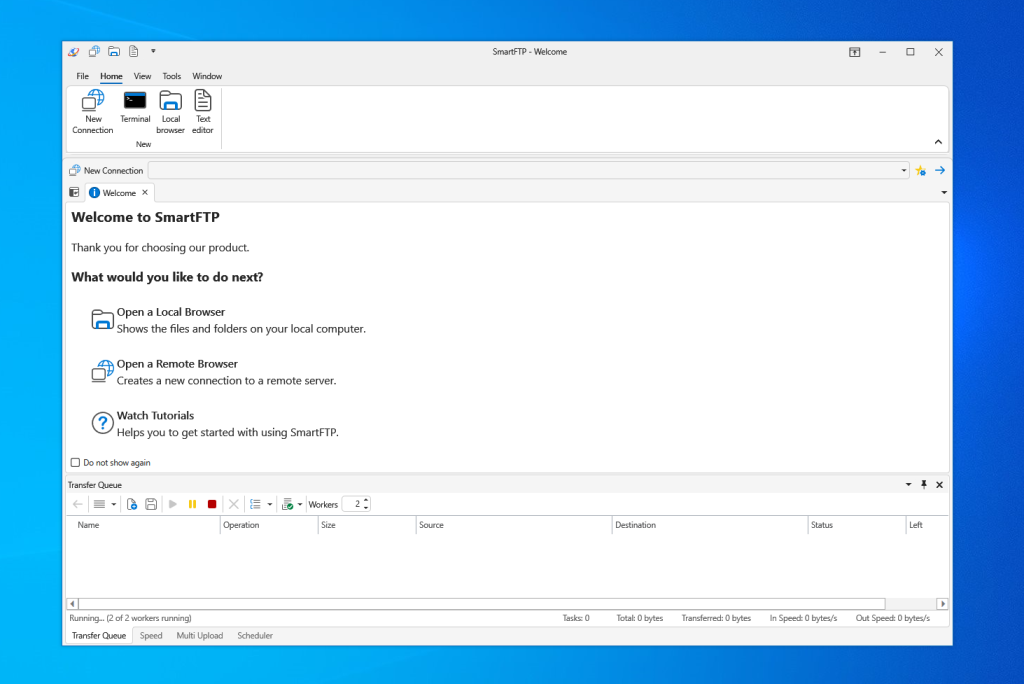Image resolution: width=1024 pixels, height=684 pixels.
Task: Open the quick access toolbar dropdown arrow
Action: pyautogui.click(x=154, y=51)
